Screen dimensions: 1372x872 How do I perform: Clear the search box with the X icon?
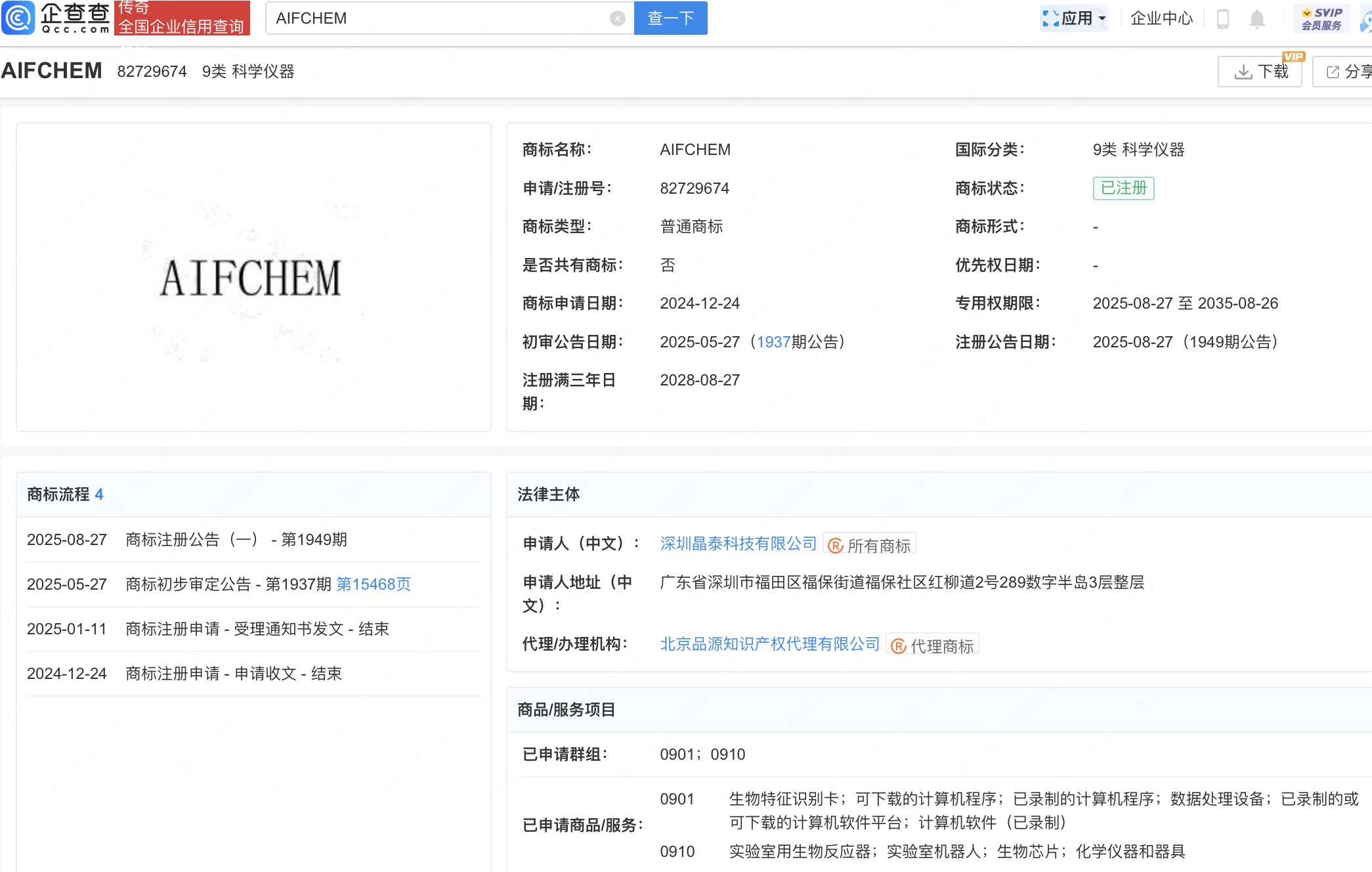tap(617, 18)
